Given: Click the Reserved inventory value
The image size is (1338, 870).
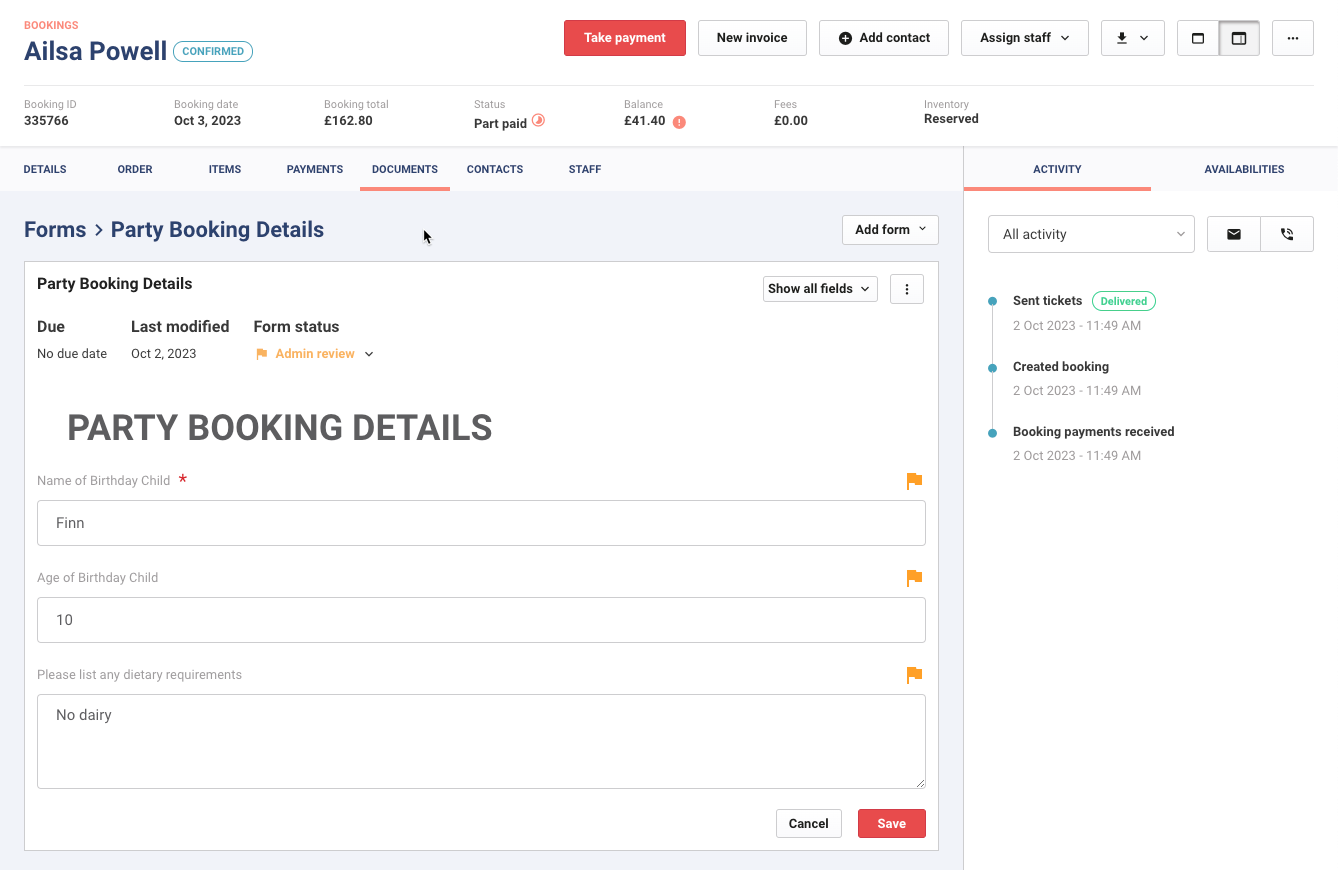Looking at the screenshot, I should (x=951, y=119).
